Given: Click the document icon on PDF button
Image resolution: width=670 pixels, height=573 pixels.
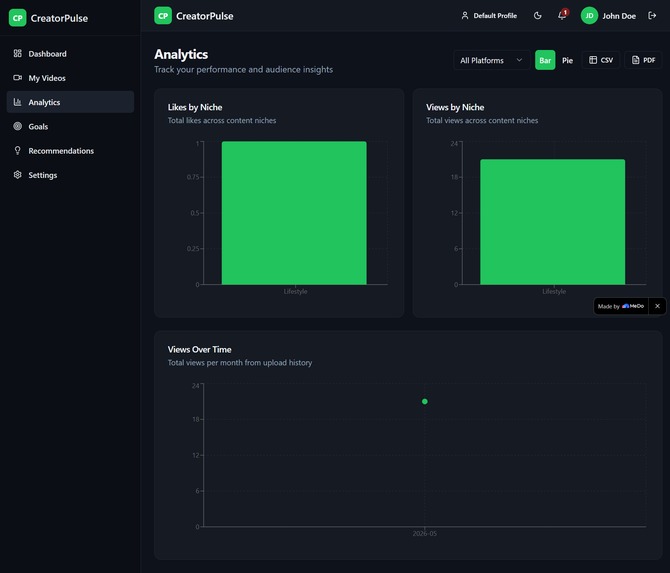Looking at the screenshot, I should pos(635,60).
